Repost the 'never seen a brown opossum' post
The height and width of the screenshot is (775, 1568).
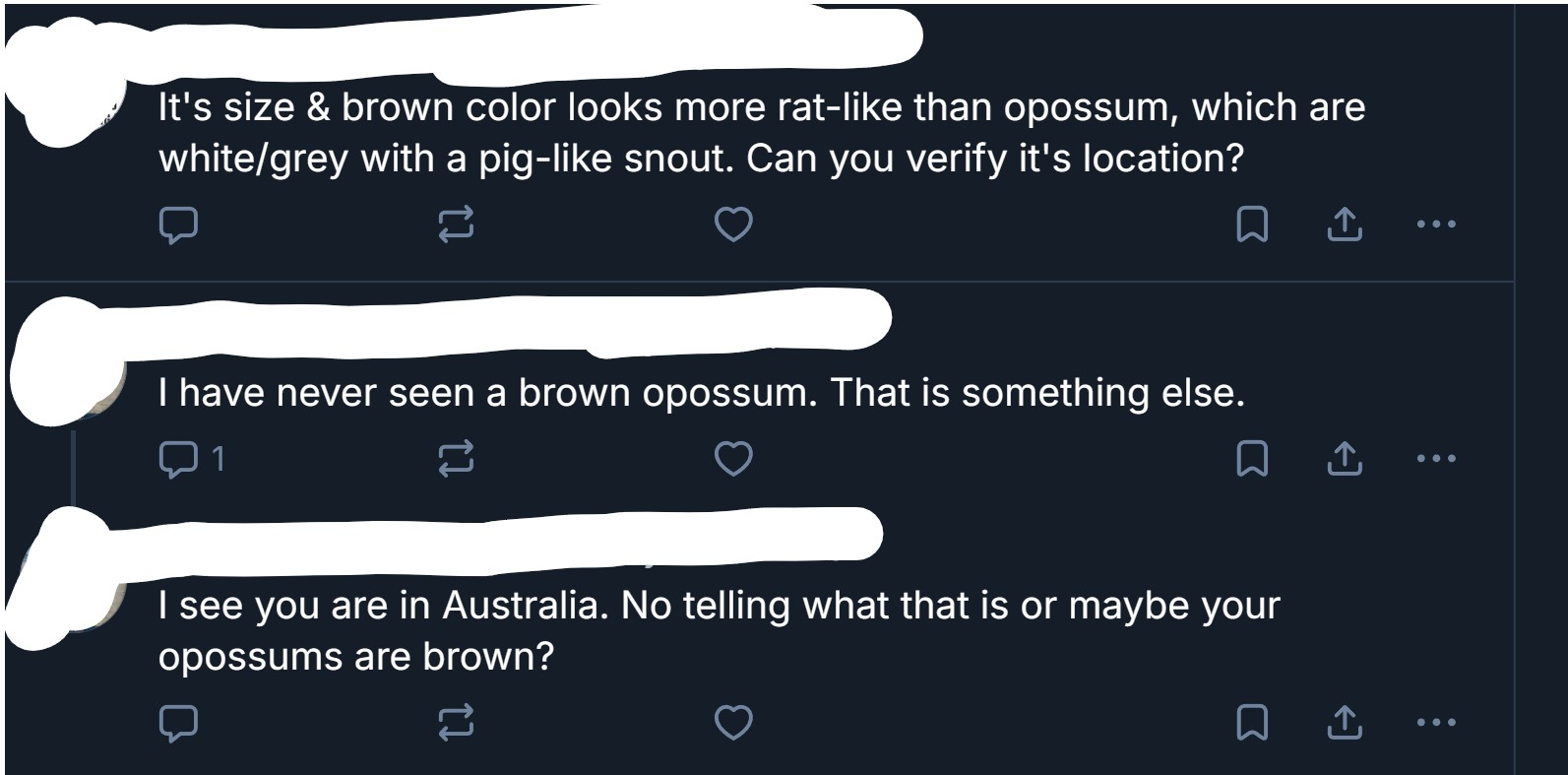pyautogui.click(x=456, y=458)
